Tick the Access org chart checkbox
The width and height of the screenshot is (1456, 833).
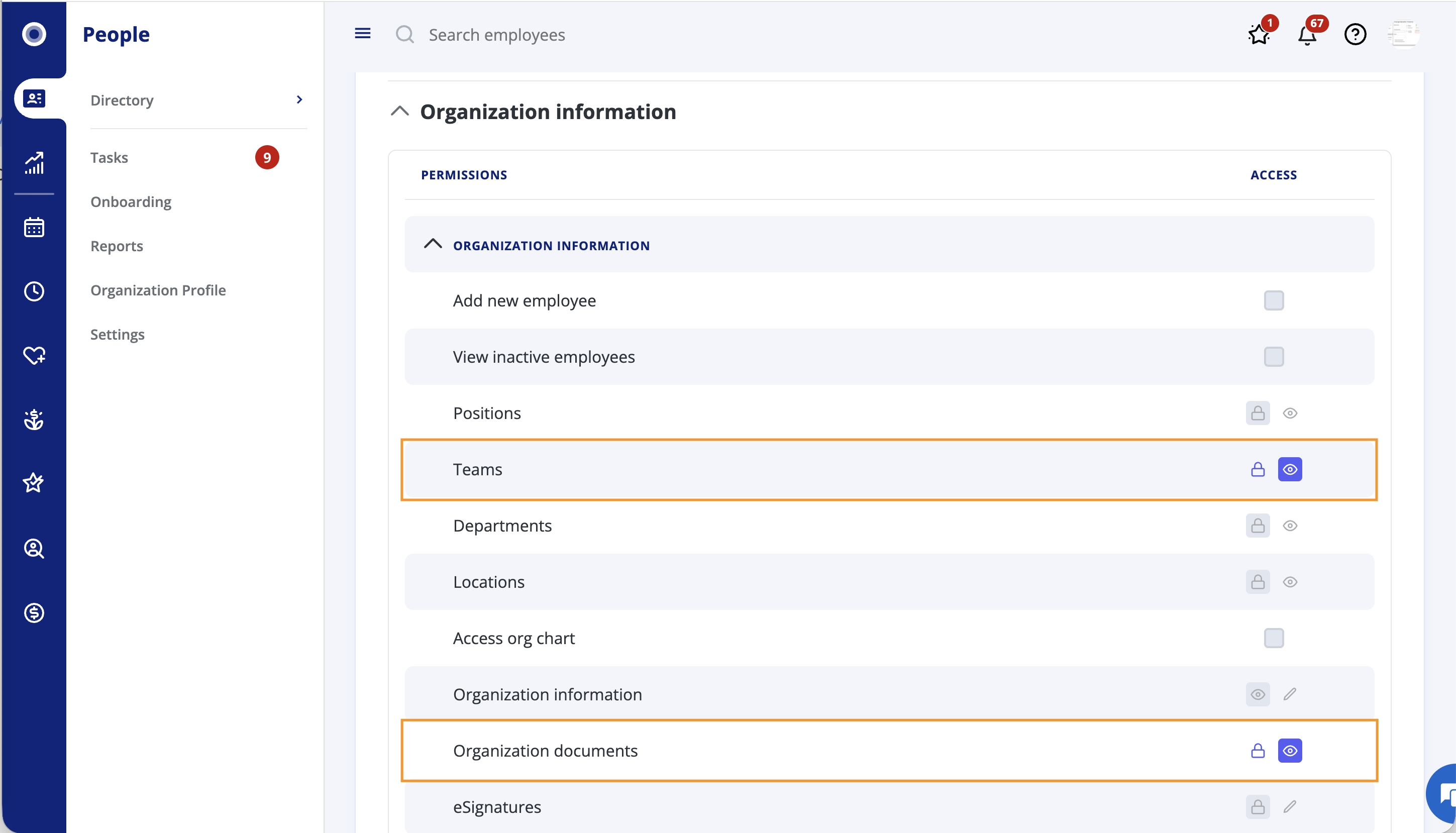1274,638
